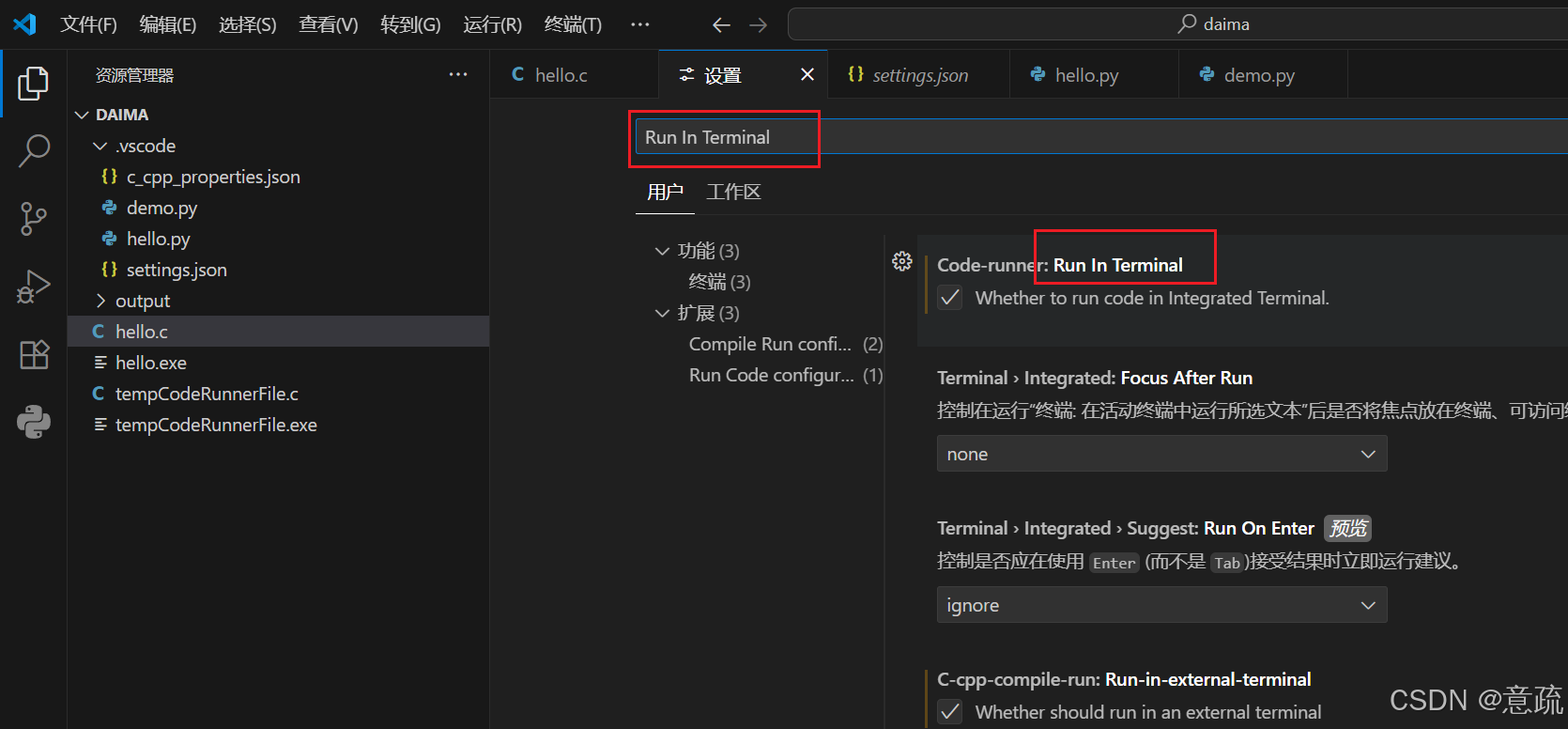The width and height of the screenshot is (1568, 729).
Task: Open the 选择(S) menu
Action: pos(248,24)
